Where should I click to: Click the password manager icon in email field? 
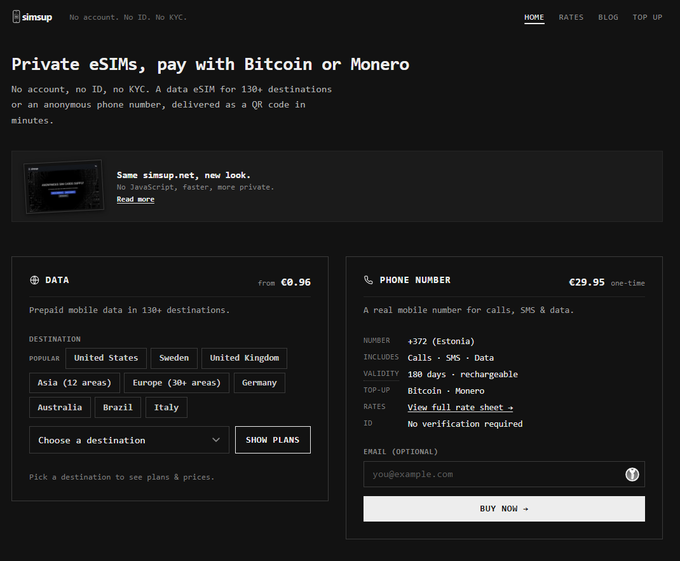click(632, 474)
